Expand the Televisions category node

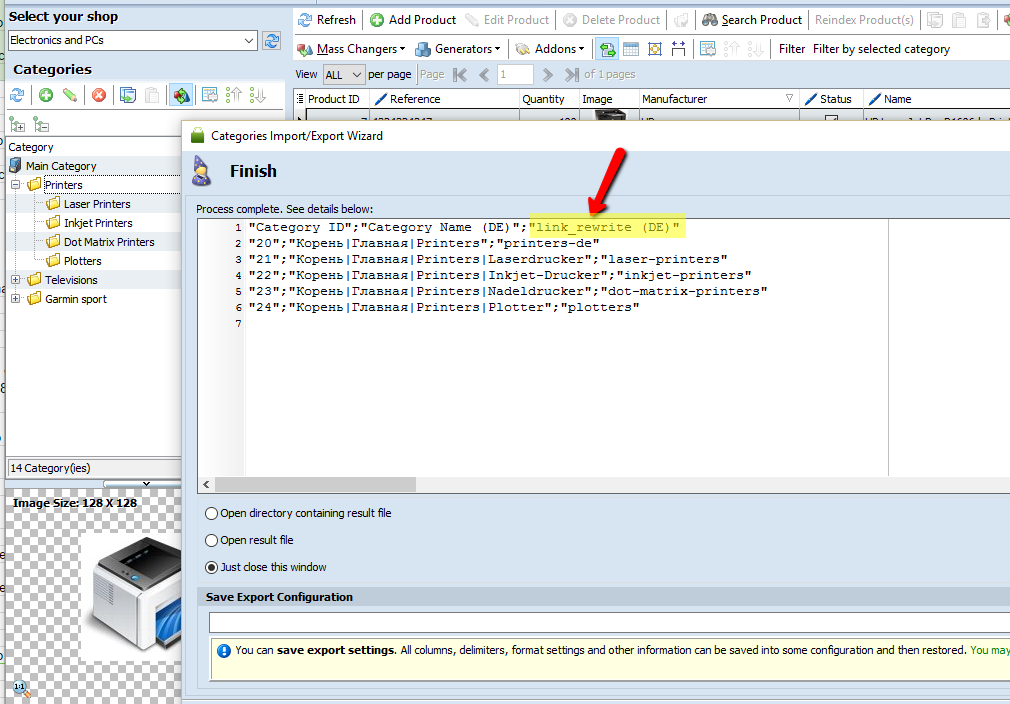coord(16,280)
